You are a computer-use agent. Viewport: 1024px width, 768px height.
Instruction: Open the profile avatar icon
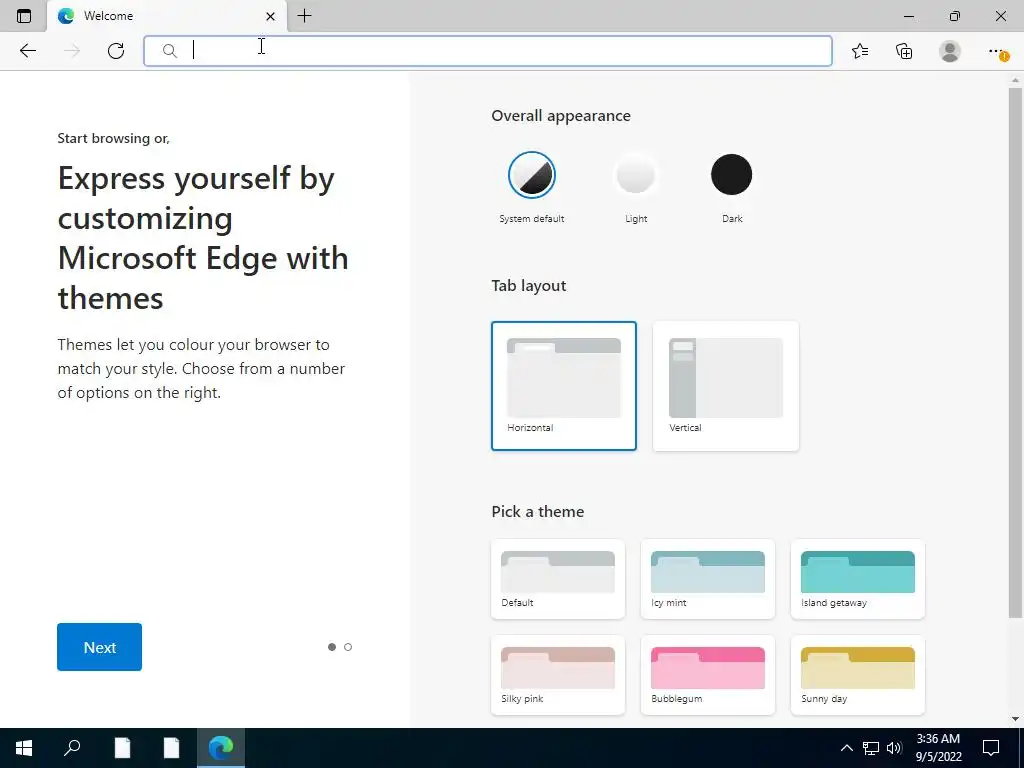click(x=950, y=51)
